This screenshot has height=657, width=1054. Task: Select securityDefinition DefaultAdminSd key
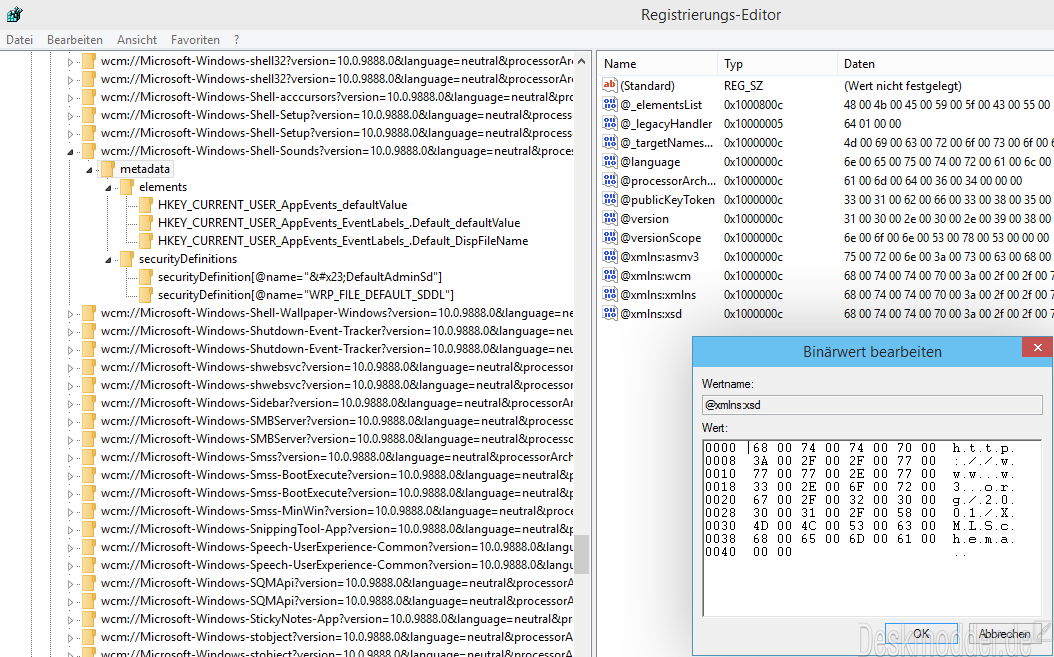coord(300,276)
